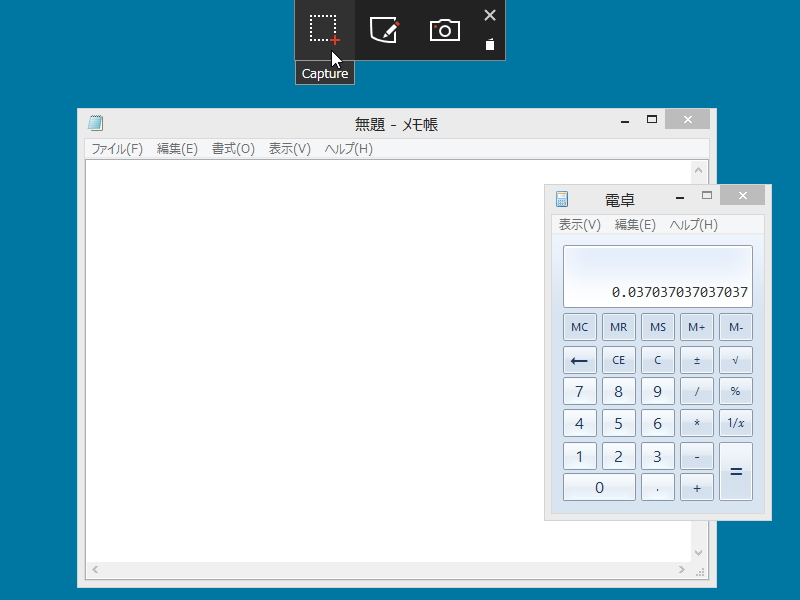Click the 4 key on the calculator
The height and width of the screenshot is (600, 800).
pyautogui.click(x=580, y=423)
